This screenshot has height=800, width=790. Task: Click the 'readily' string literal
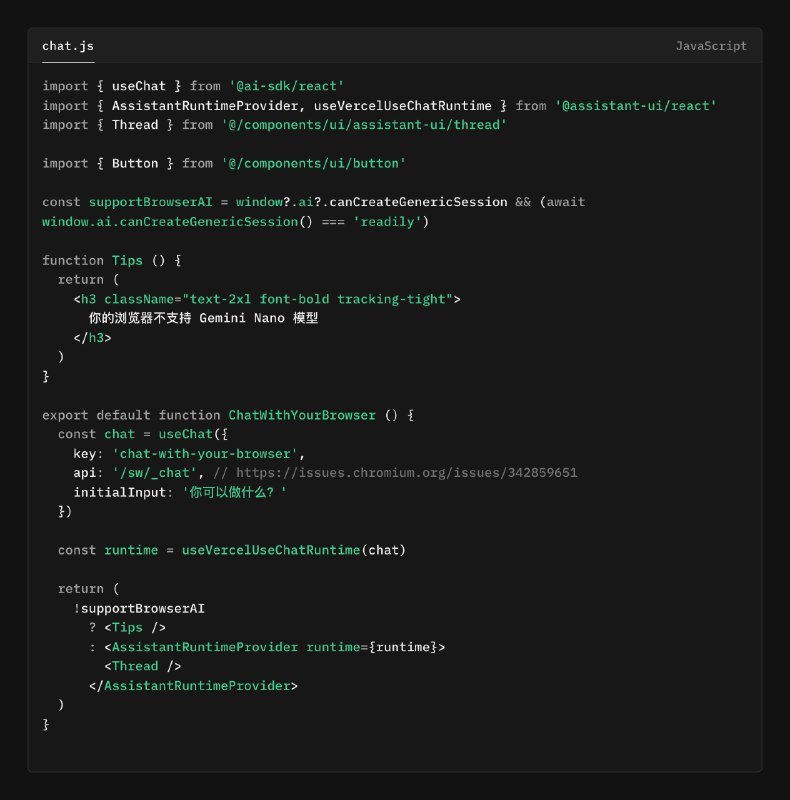click(383, 221)
